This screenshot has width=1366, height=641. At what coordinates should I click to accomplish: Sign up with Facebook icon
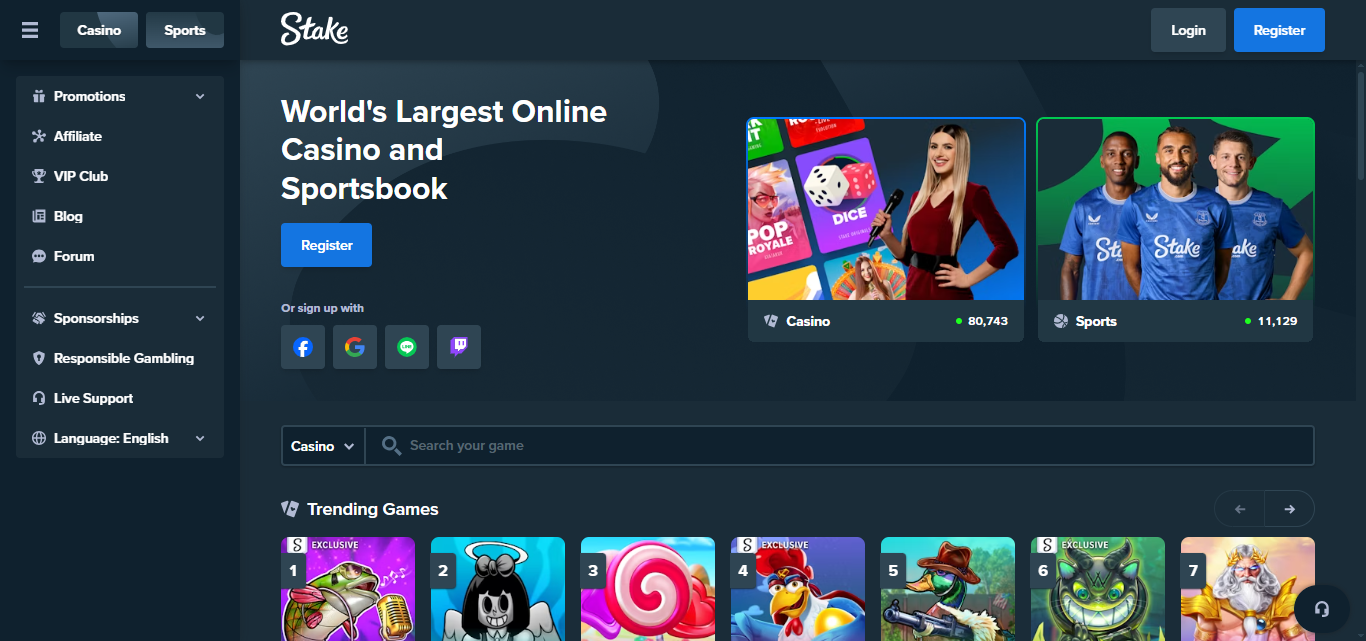(x=303, y=347)
